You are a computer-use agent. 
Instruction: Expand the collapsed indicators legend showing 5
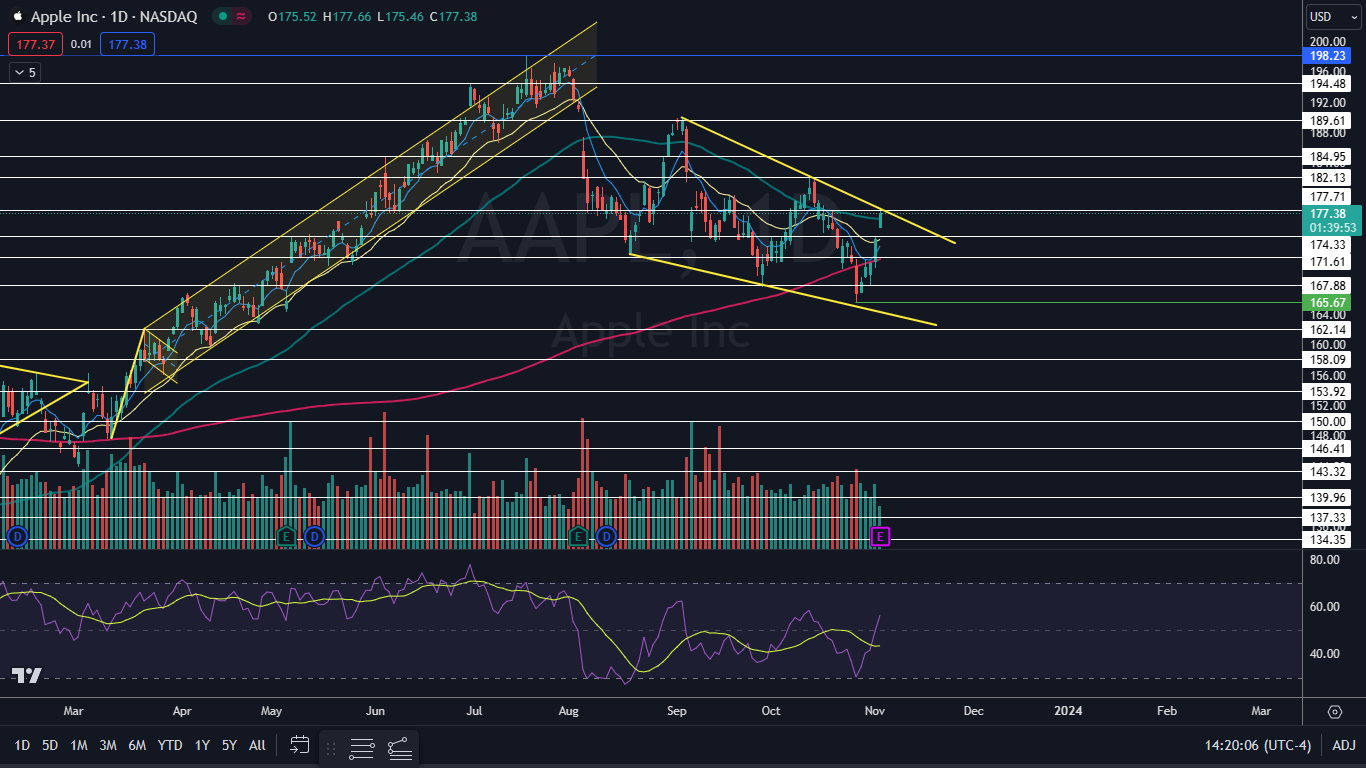click(24, 72)
